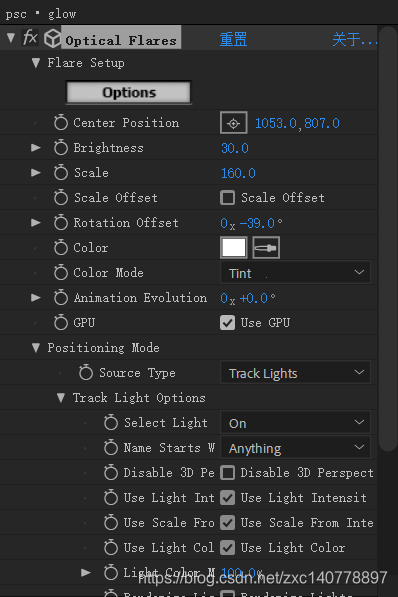
Task: Click the Brightness value 30.0
Action: [235, 148]
